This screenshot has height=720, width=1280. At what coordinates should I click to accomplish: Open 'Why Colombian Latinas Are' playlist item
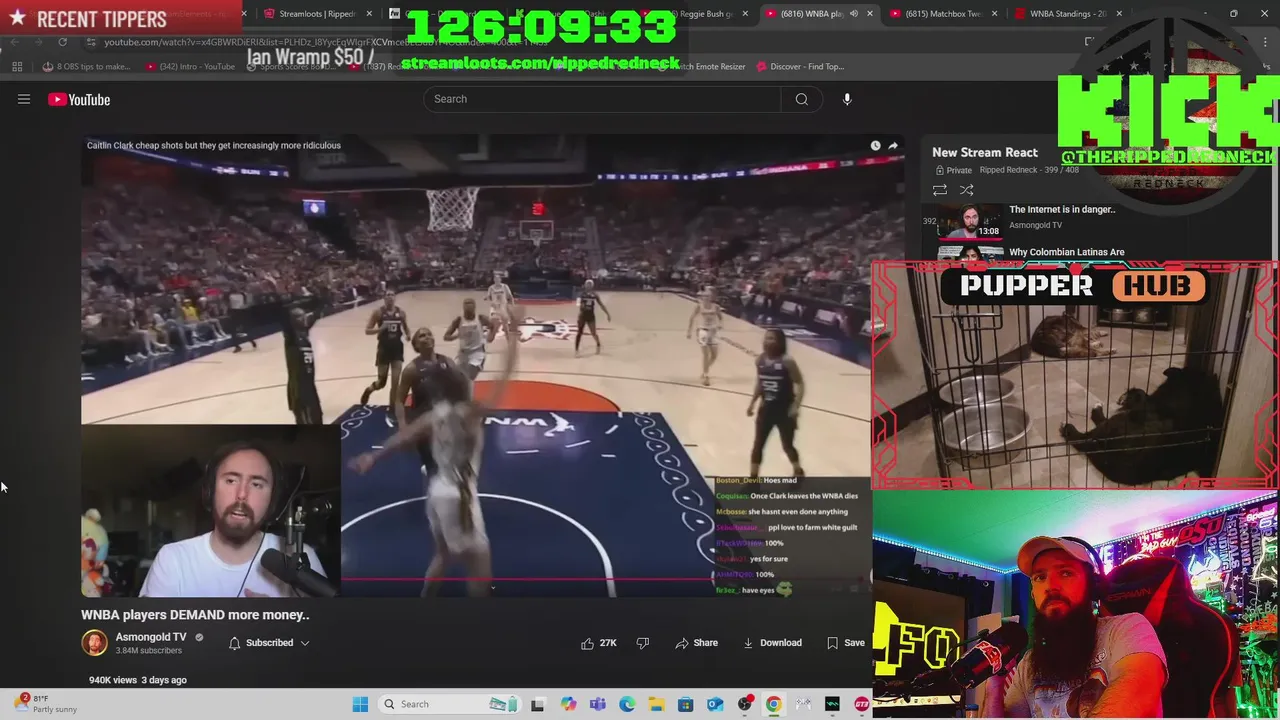(x=1067, y=252)
